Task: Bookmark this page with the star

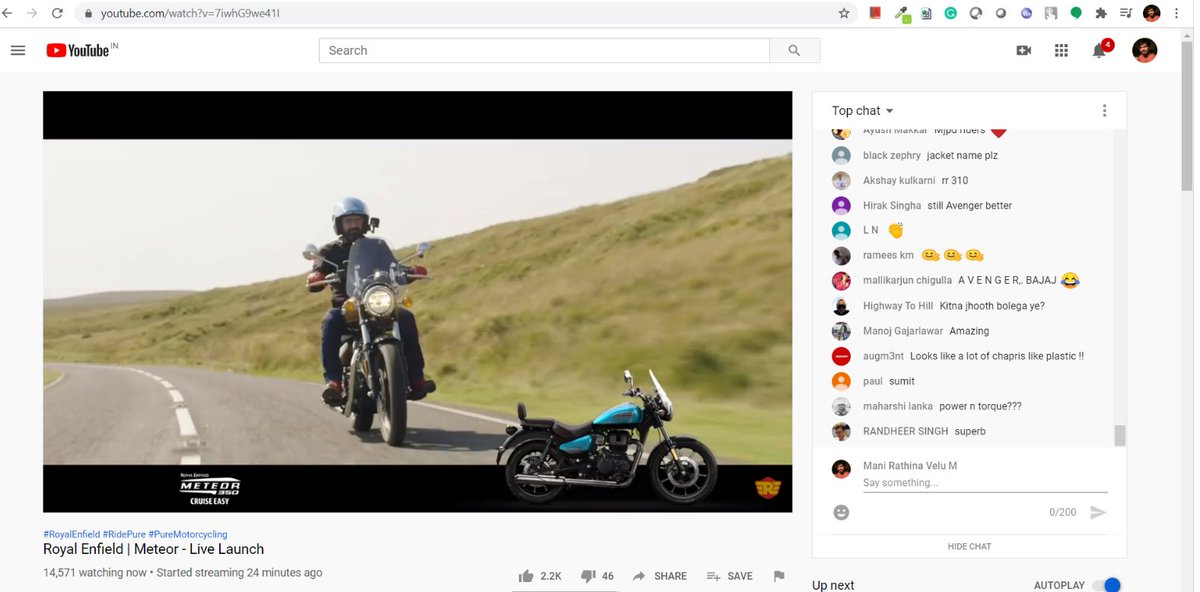Action: (844, 13)
